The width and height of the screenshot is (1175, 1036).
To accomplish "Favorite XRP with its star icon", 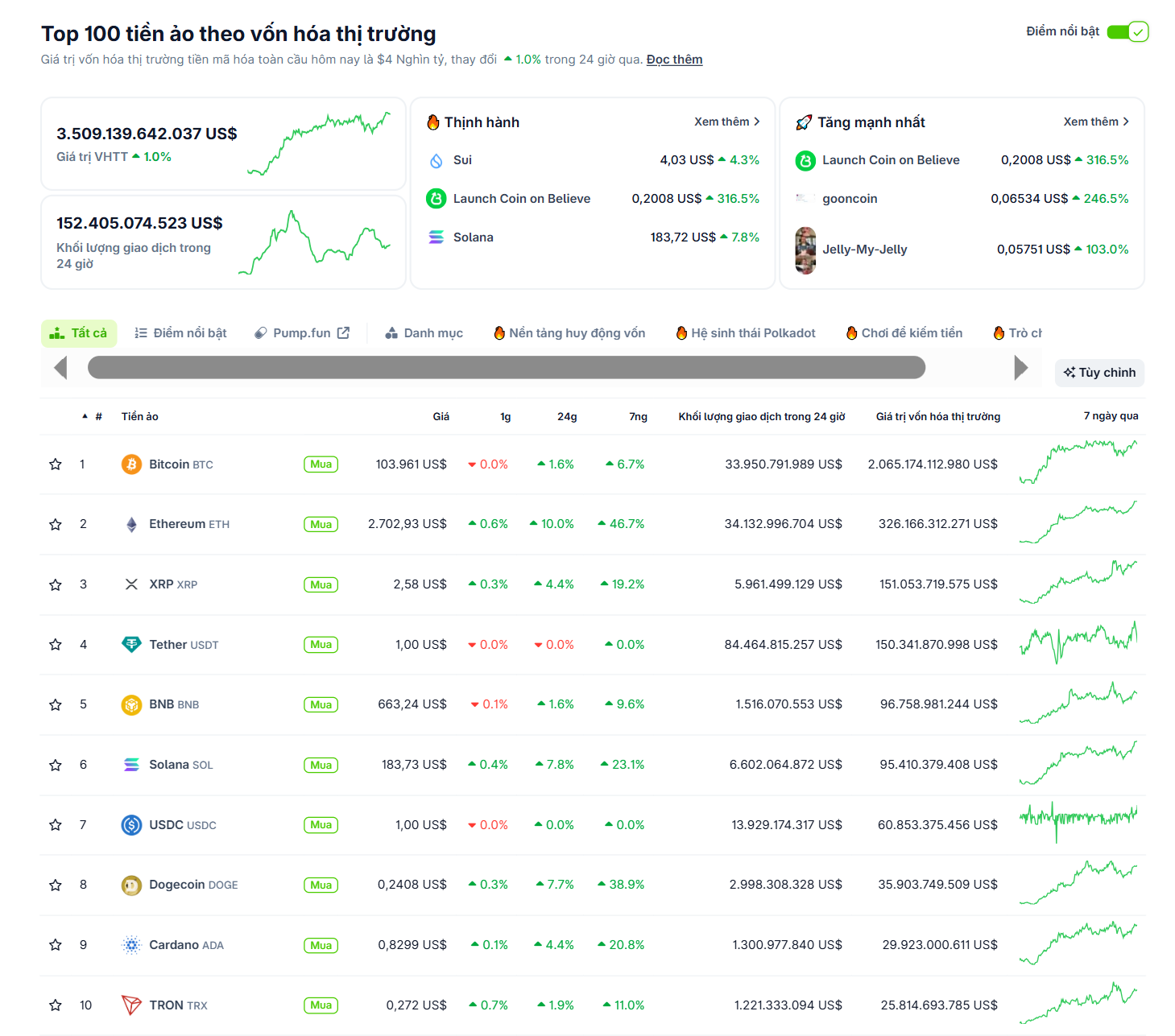I will click(x=56, y=584).
